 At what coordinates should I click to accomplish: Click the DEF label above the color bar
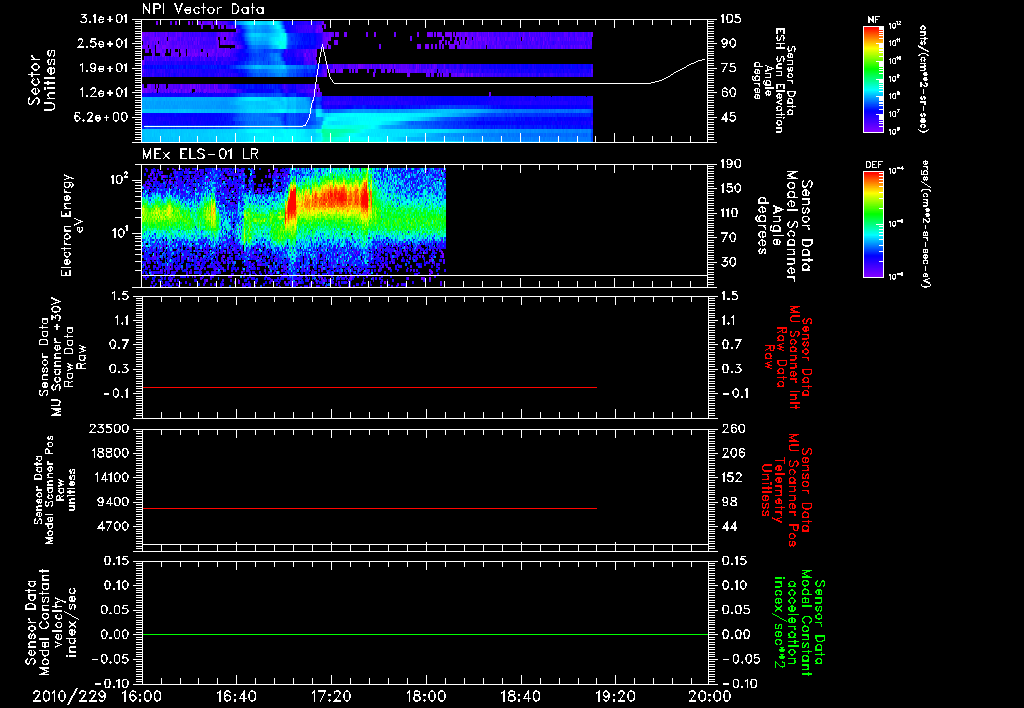click(x=873, y=165)
